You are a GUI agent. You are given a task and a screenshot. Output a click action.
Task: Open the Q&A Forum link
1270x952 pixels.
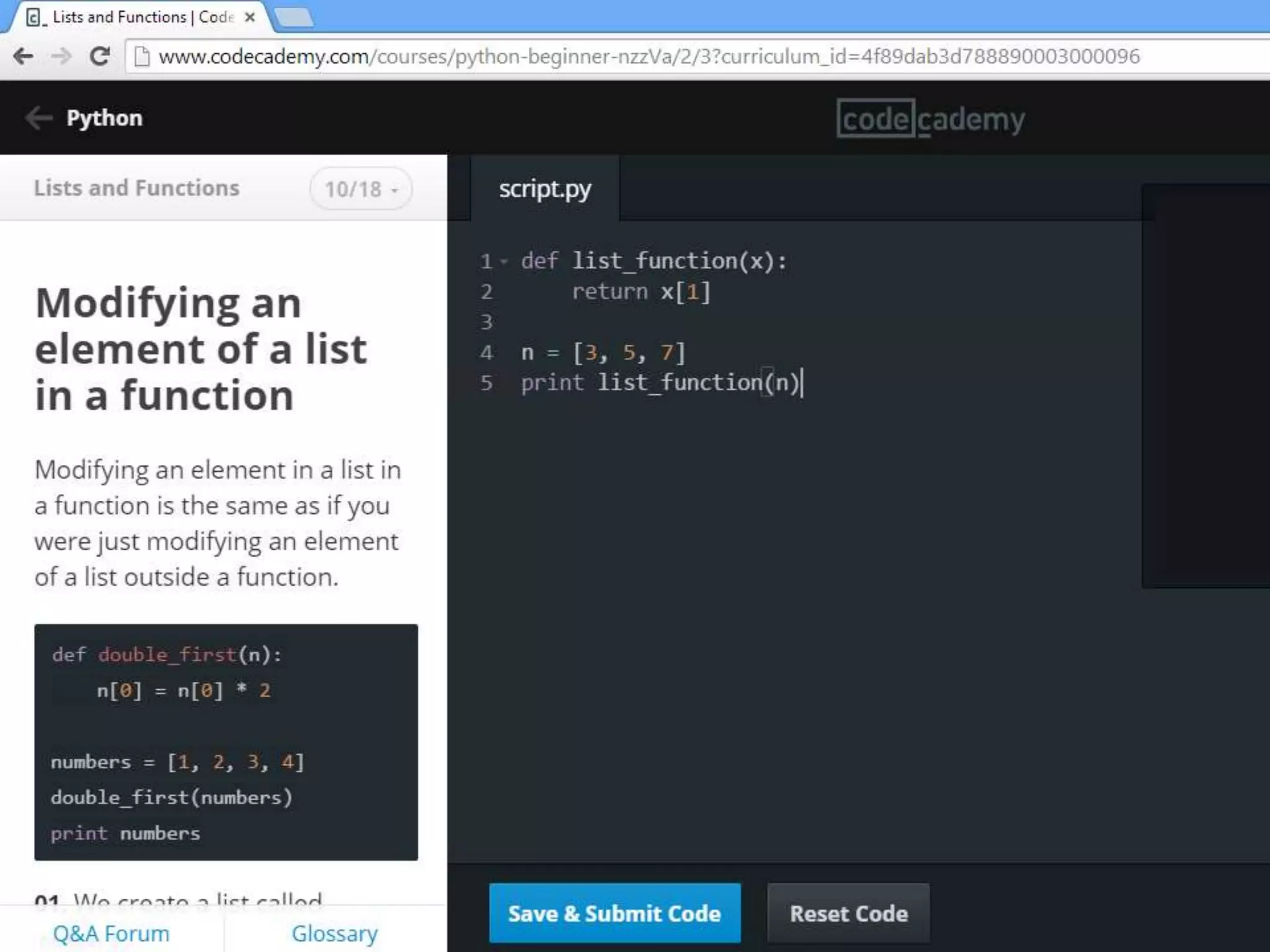click(111, 933)
